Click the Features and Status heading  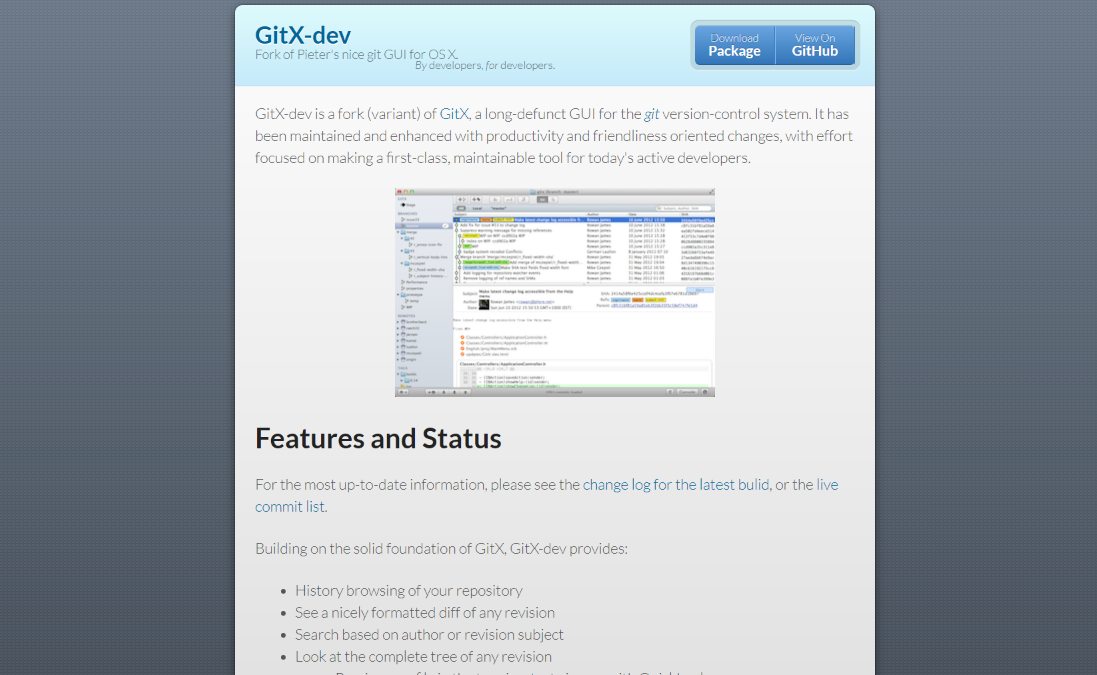click(378, 439)
